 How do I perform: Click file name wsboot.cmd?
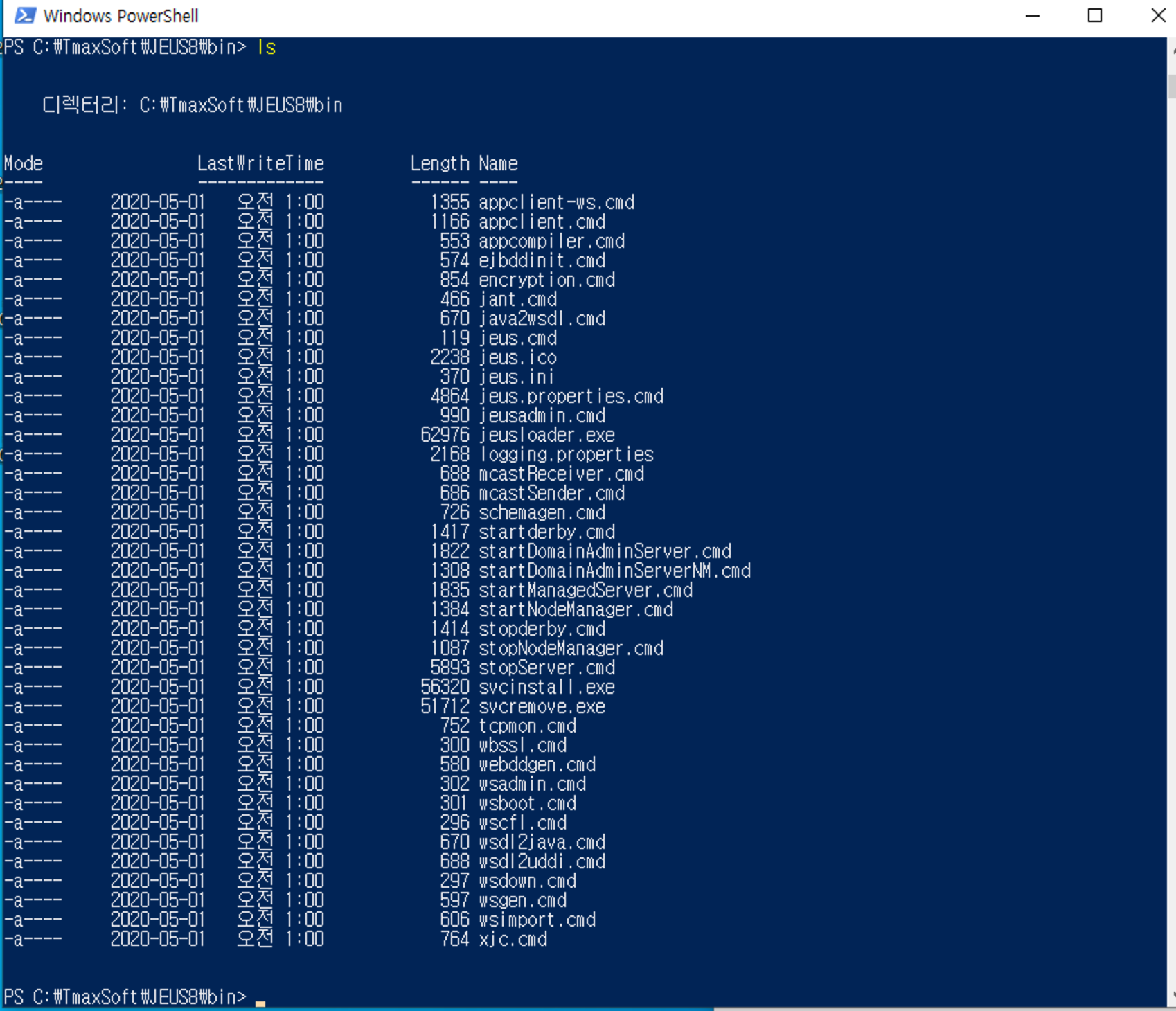[528, 803]
